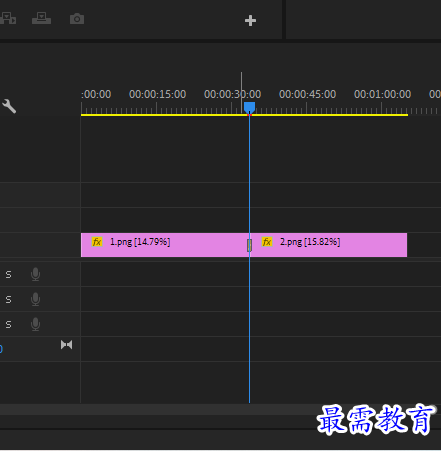Enable voice-over record on first audio track
This screenshot has width=441, height=451.
[35, 274]
